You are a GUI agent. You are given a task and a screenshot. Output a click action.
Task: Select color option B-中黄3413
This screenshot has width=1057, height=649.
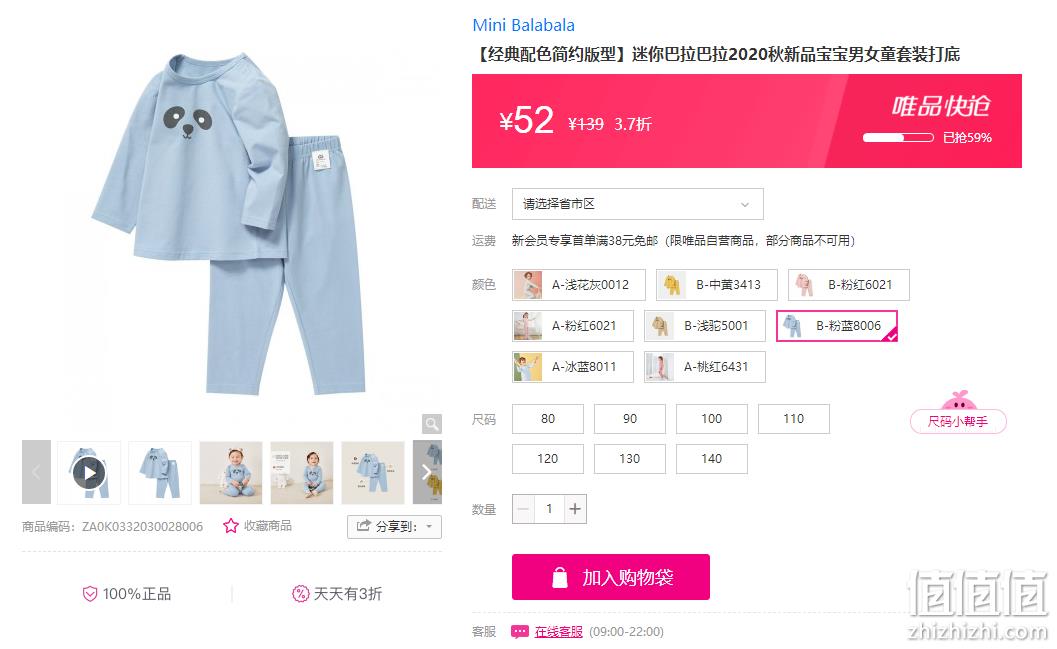click(x=717, y=285)
